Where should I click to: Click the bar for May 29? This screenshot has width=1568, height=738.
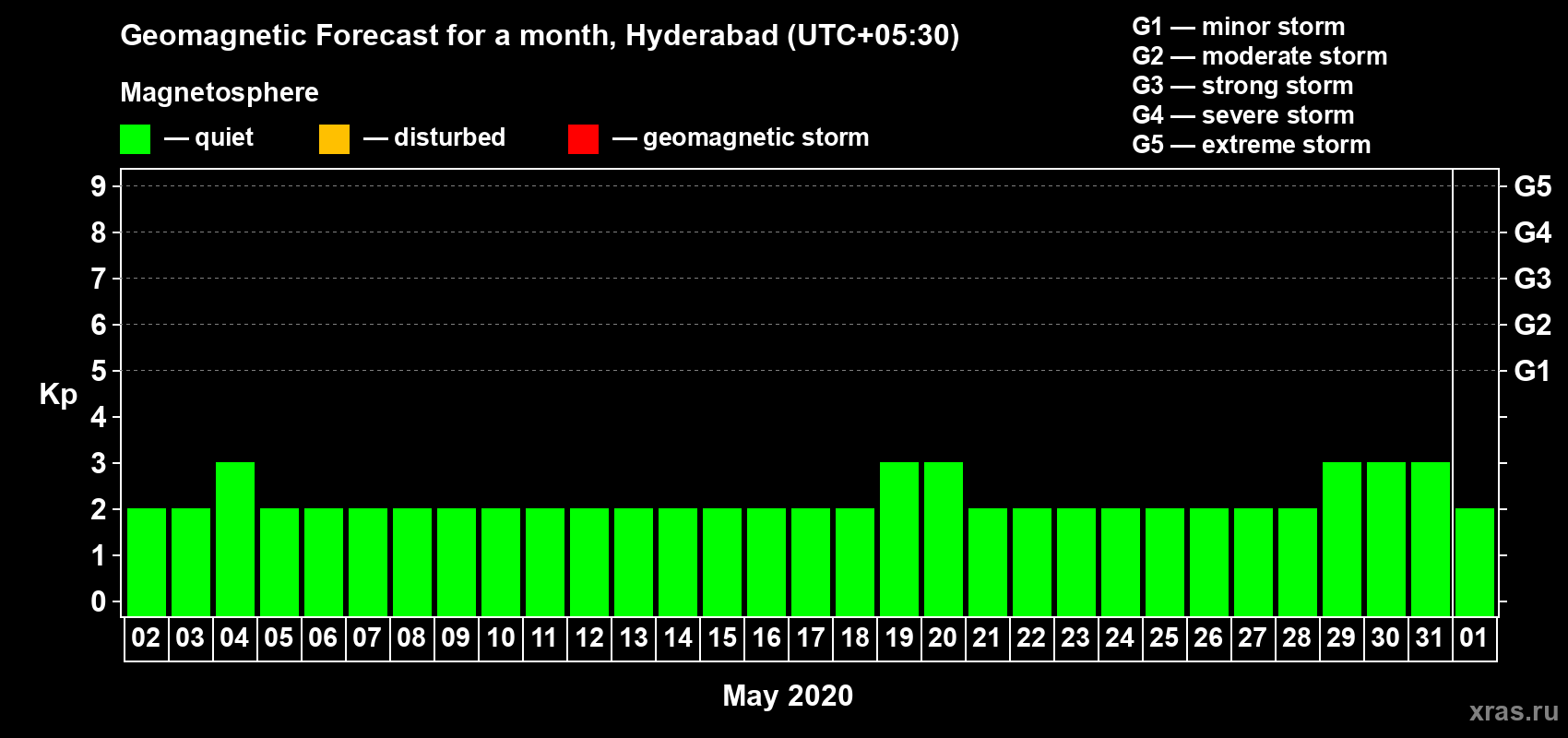1342,539
